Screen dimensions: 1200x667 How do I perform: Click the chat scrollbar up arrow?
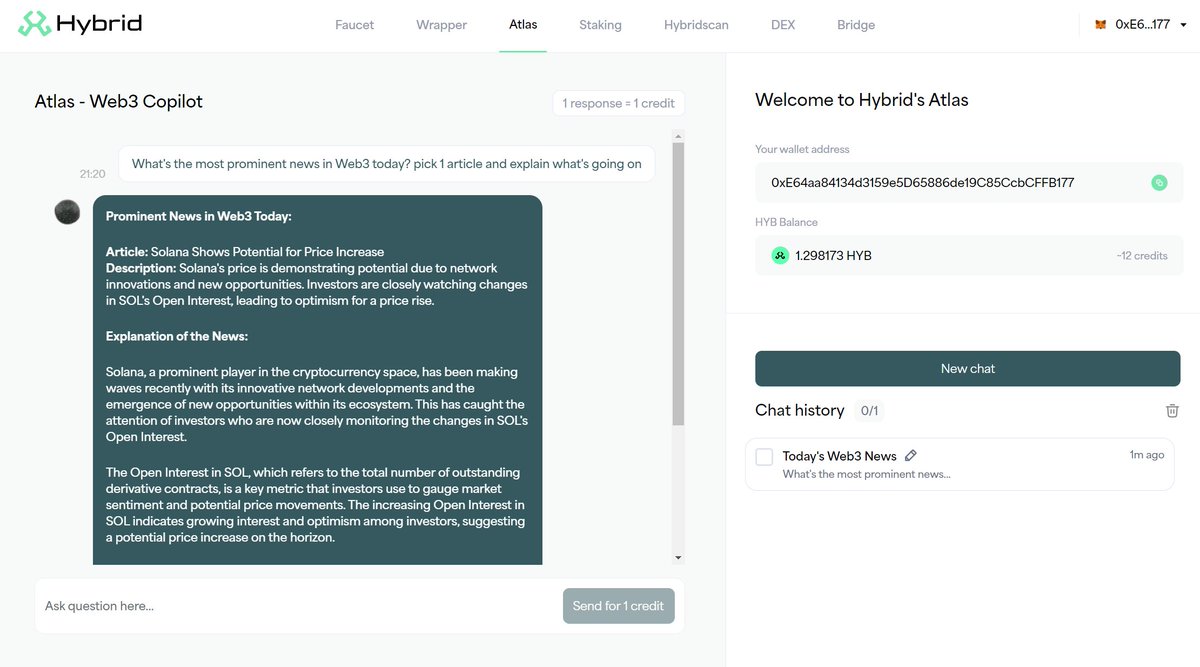pyautogui.click(x=678, y=136)
